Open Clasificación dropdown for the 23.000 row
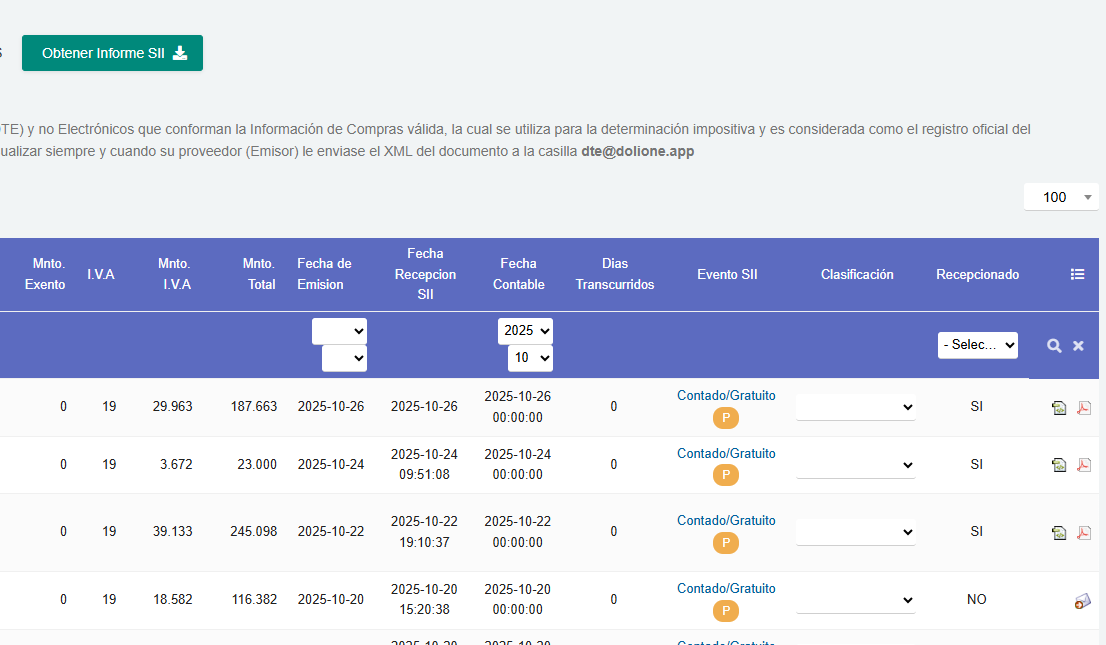 tap(855, 465)
